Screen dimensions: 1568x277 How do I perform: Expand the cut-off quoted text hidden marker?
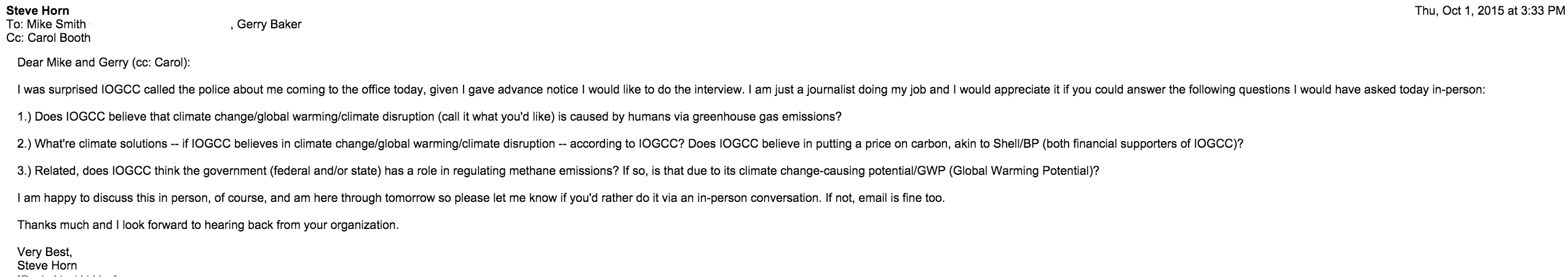(x=67, y=275)
